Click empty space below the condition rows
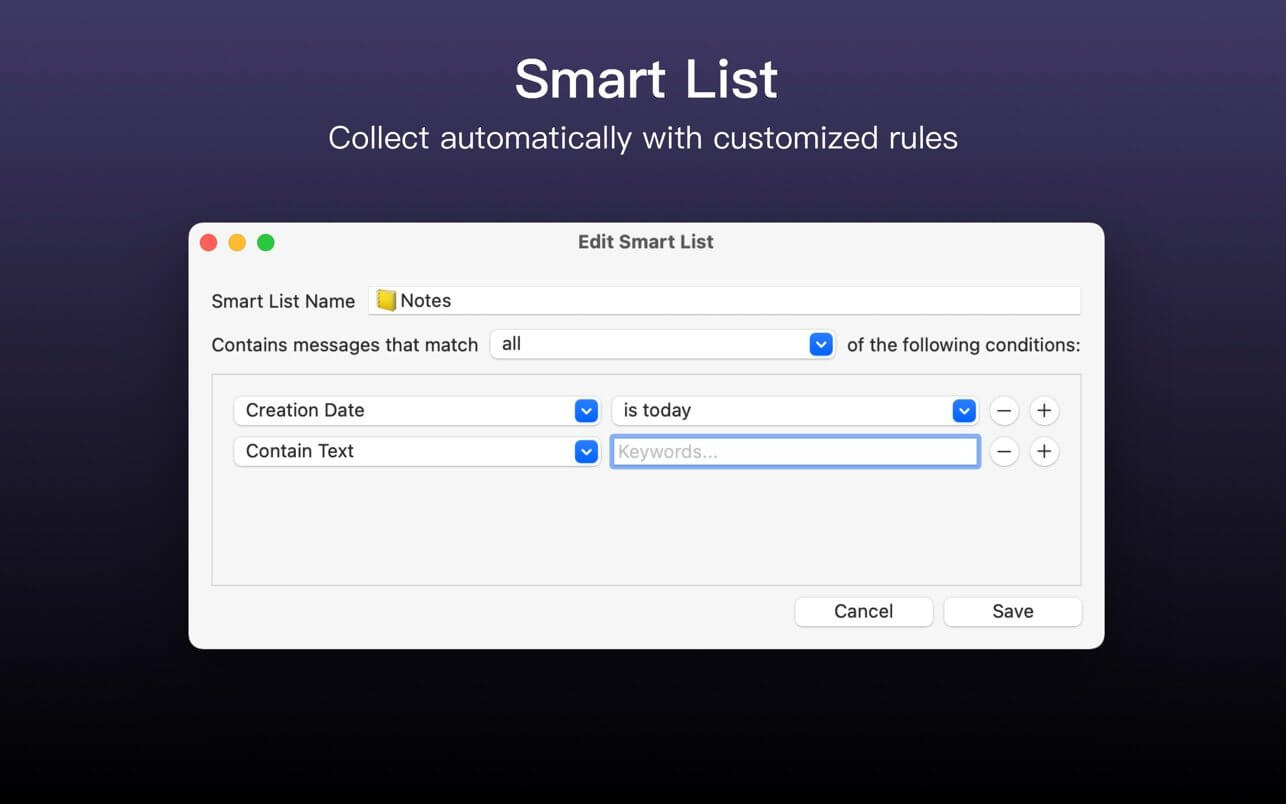The image size is (1286, 804). (x=645, y=530)
